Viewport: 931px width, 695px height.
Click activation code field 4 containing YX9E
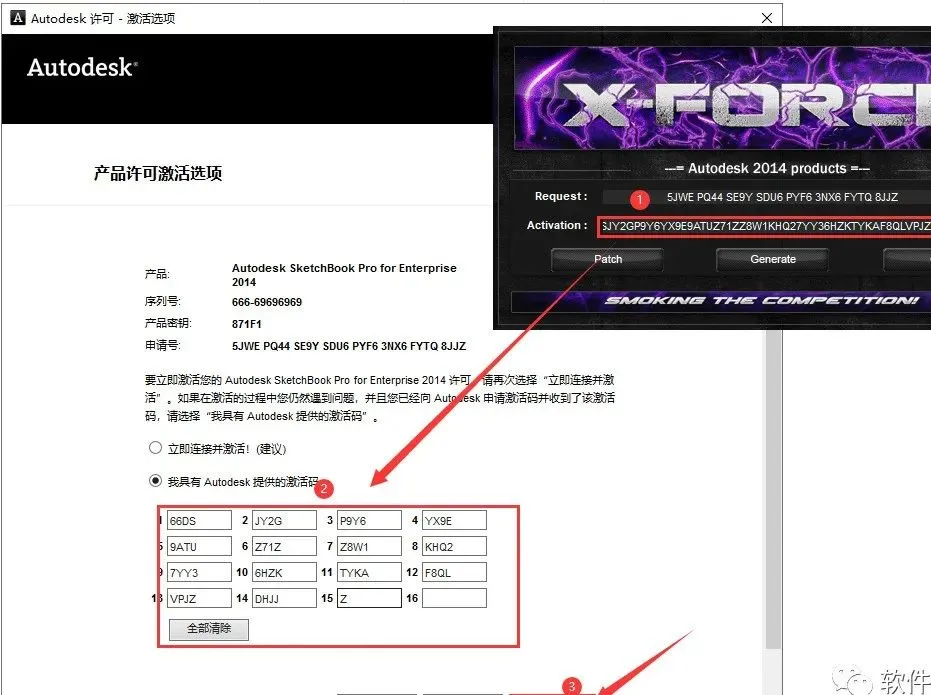[454, 521]
